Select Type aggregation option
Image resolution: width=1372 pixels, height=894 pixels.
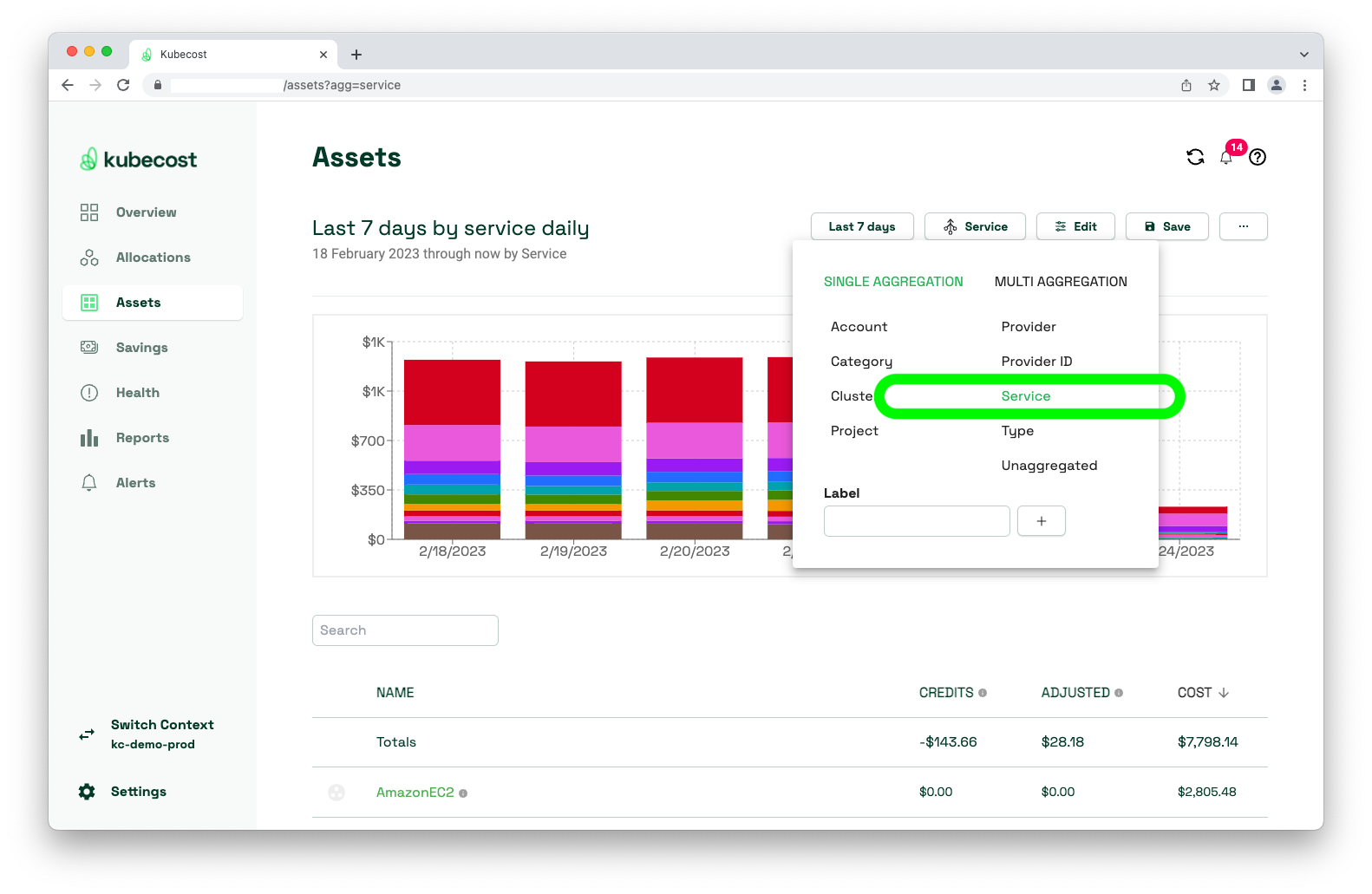pos(1017,431)
